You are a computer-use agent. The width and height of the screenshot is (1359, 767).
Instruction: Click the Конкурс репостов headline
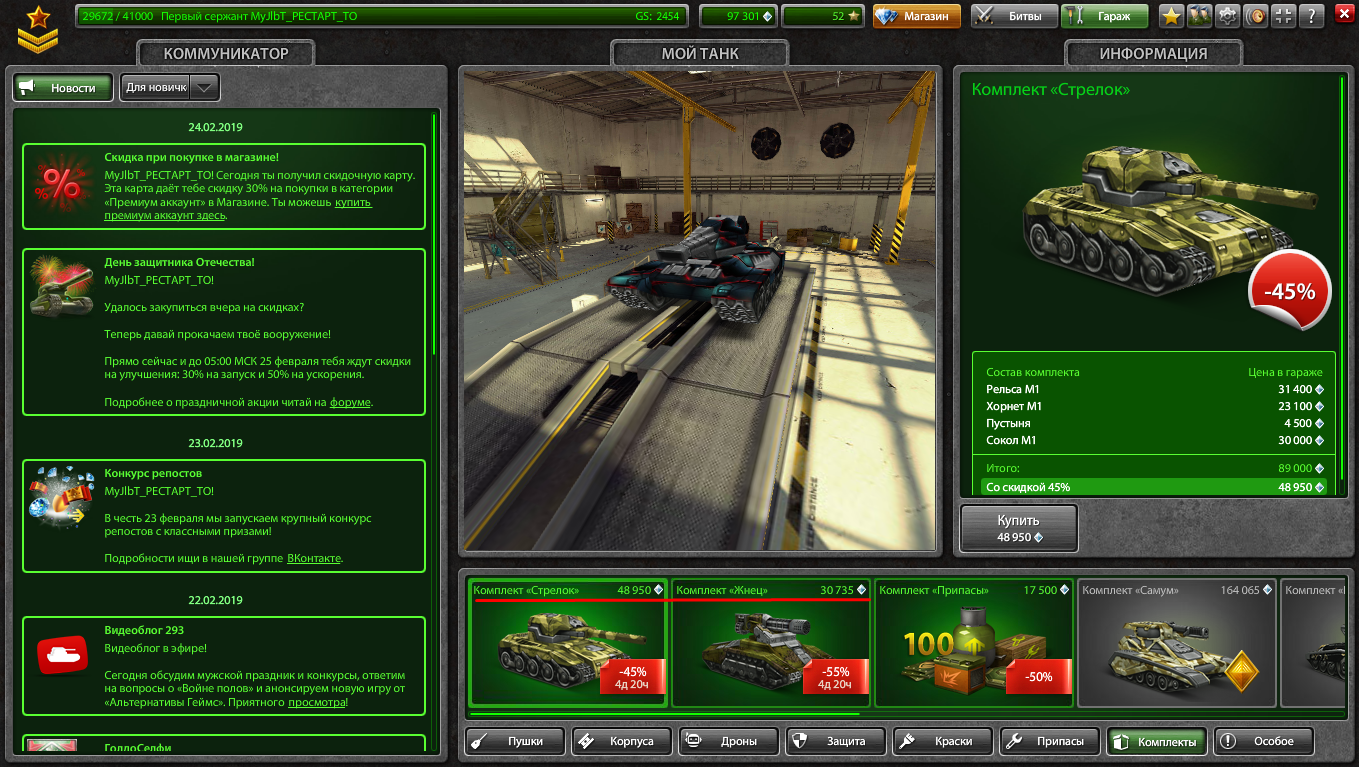[x=153, y=473]
